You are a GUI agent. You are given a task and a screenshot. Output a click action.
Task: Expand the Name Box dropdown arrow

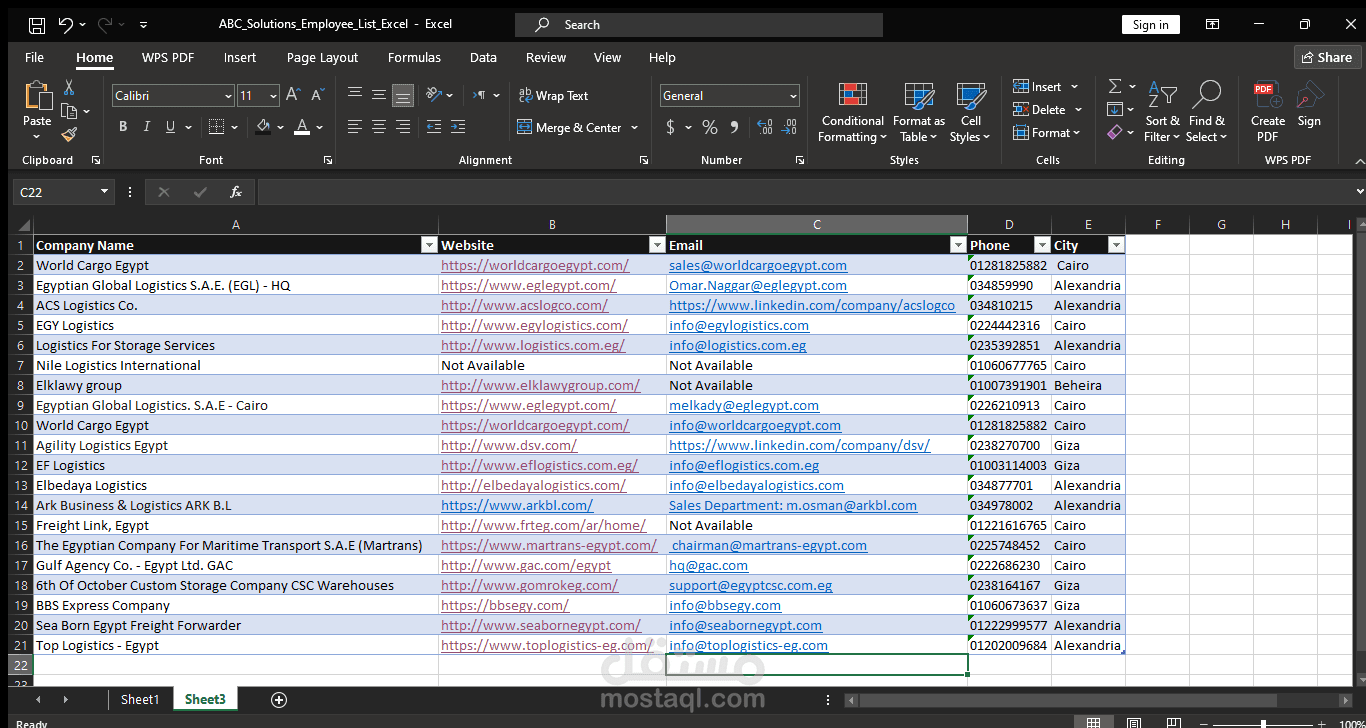coord(104,192)
